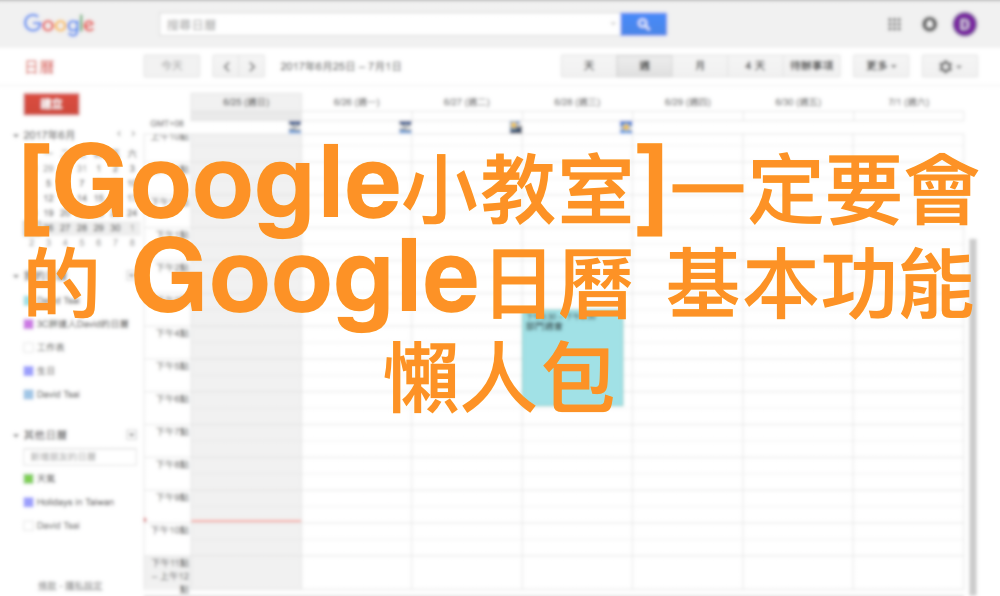Screen dimensions: 1000x596
Task: Open the 更多 dropdown menu
Action: tap(881, 66)
